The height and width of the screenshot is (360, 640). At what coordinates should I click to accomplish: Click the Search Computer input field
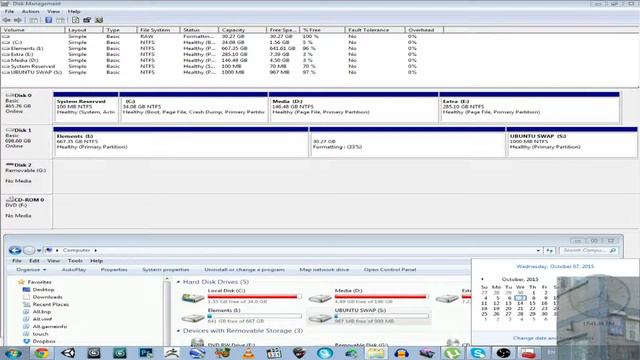[x=589, y=250]
